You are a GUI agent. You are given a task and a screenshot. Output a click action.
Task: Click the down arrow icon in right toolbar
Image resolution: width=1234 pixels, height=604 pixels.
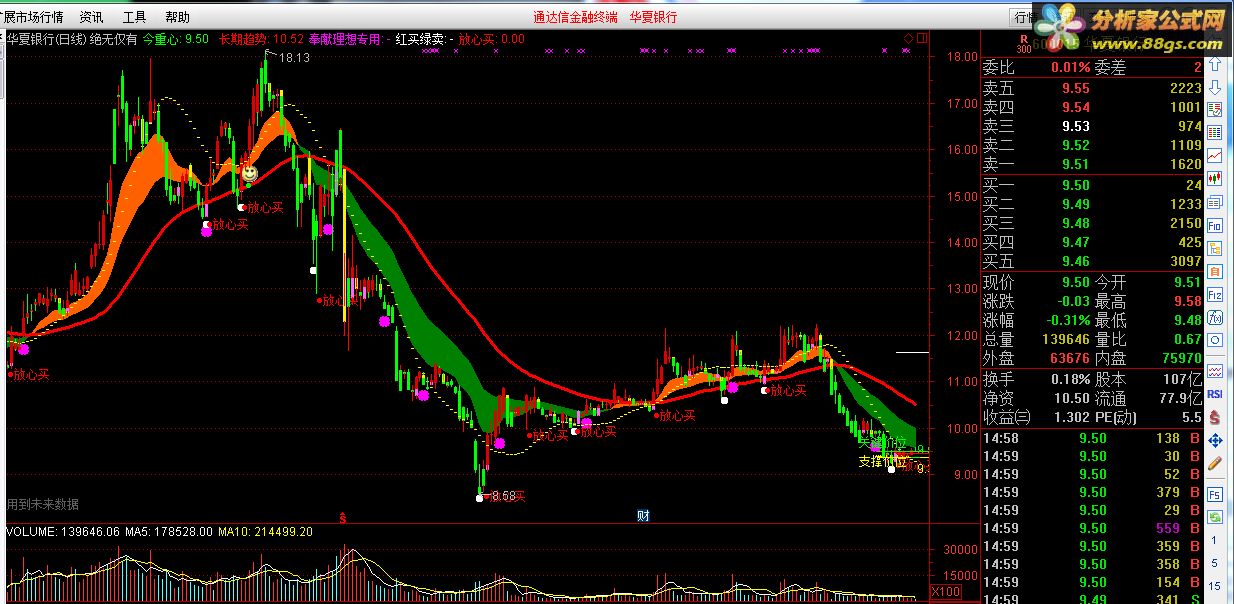pyautogui.click(x=1215, y=87)
